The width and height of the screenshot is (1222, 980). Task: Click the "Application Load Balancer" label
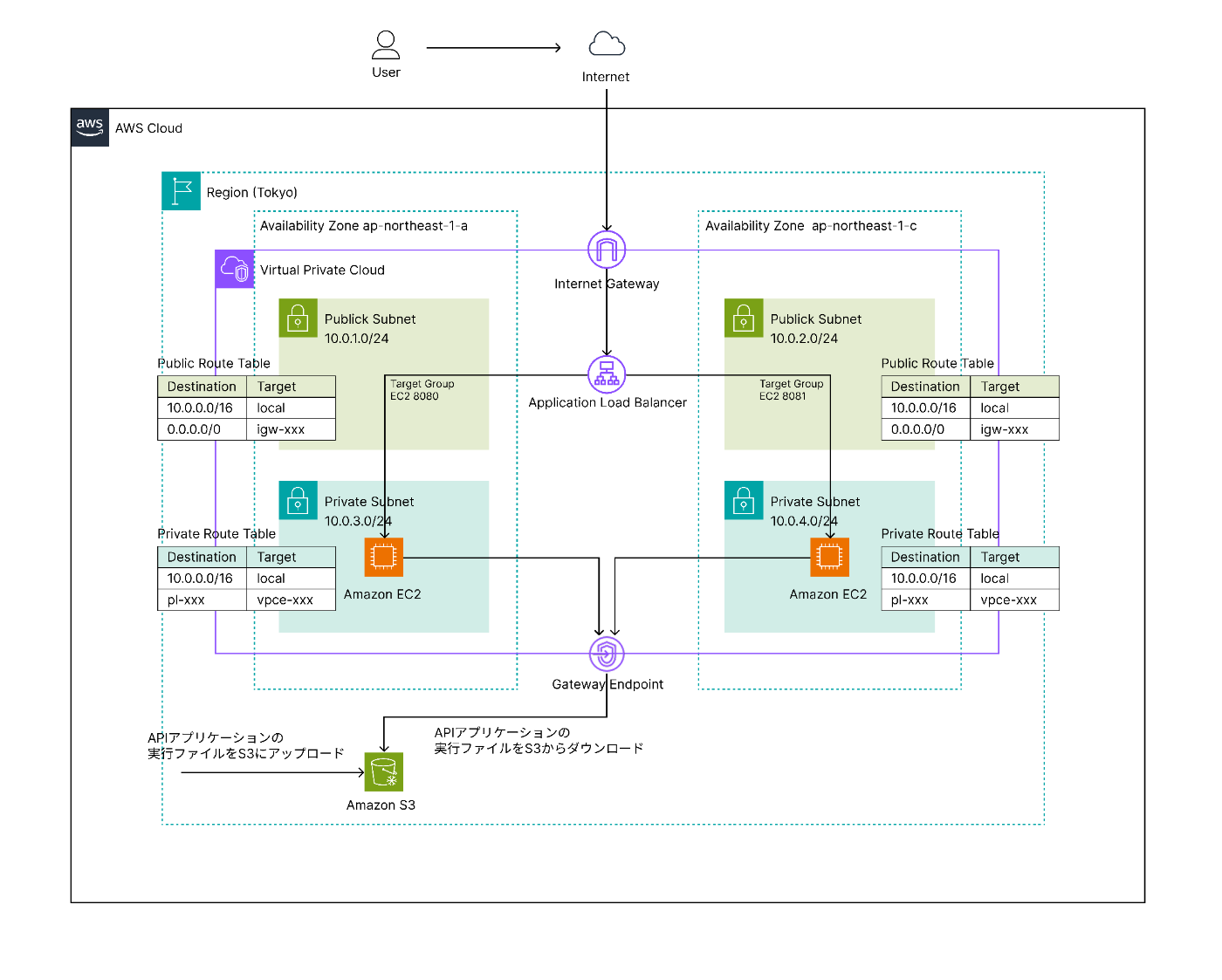tap(608, 402)
